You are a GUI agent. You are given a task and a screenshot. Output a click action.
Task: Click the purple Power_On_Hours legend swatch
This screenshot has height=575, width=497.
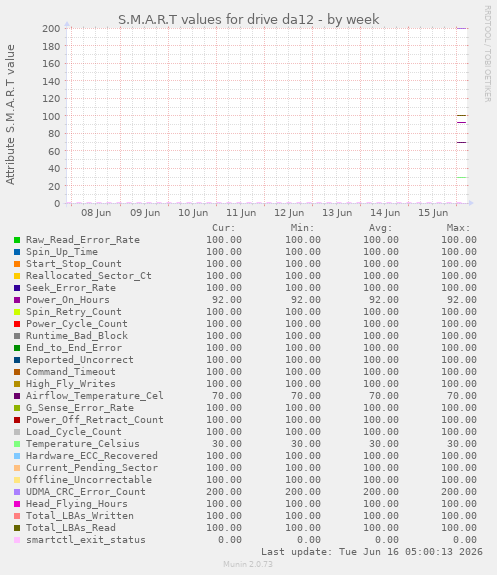(x=17, y=300)
